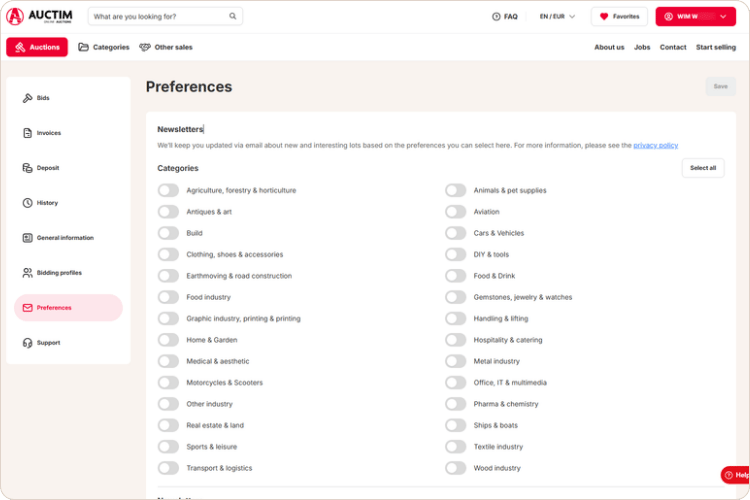750x500 pixels.
Task: Switch on DIY & tools
Action: tap(455, 254)
